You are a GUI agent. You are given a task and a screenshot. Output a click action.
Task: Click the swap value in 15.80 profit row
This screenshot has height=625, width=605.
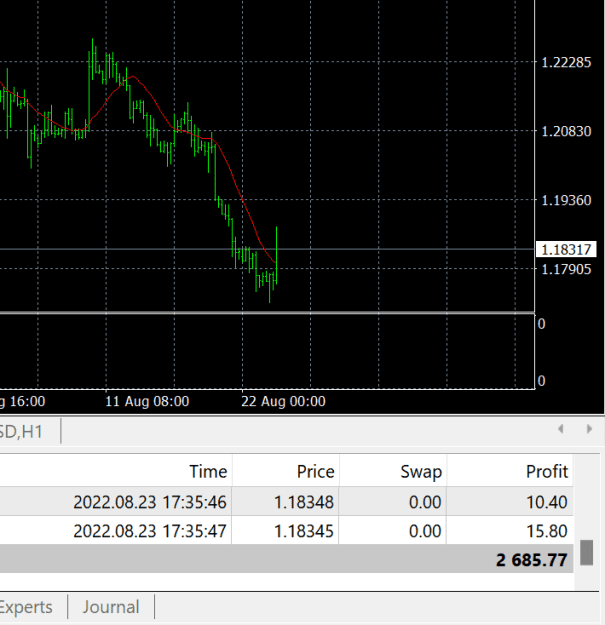click(x=425, y=531)
